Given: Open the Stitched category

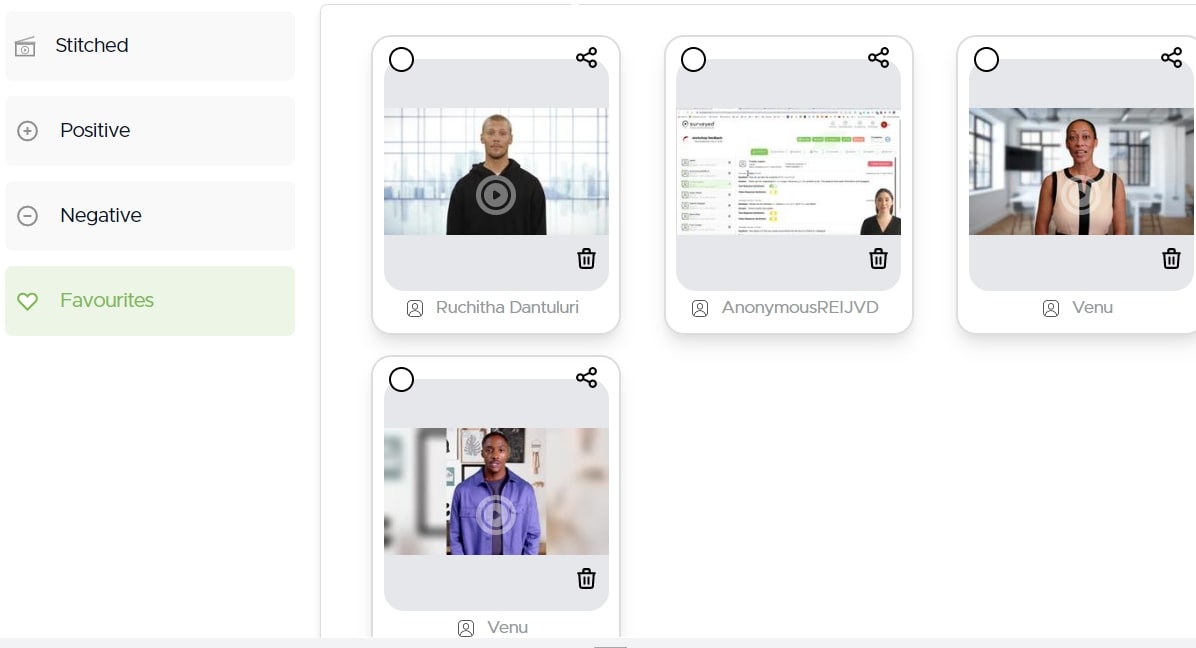Looking at the screenshot, I should (150, 46).
